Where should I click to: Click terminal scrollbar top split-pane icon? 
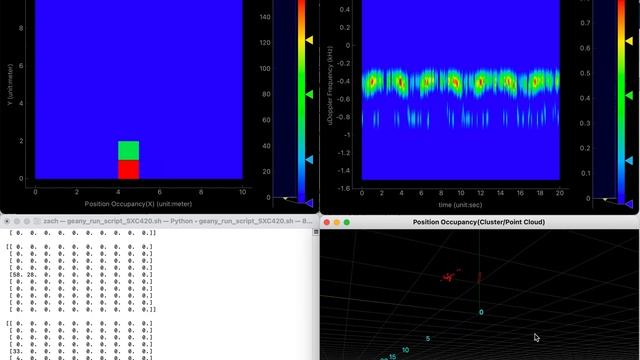(316, 232)
